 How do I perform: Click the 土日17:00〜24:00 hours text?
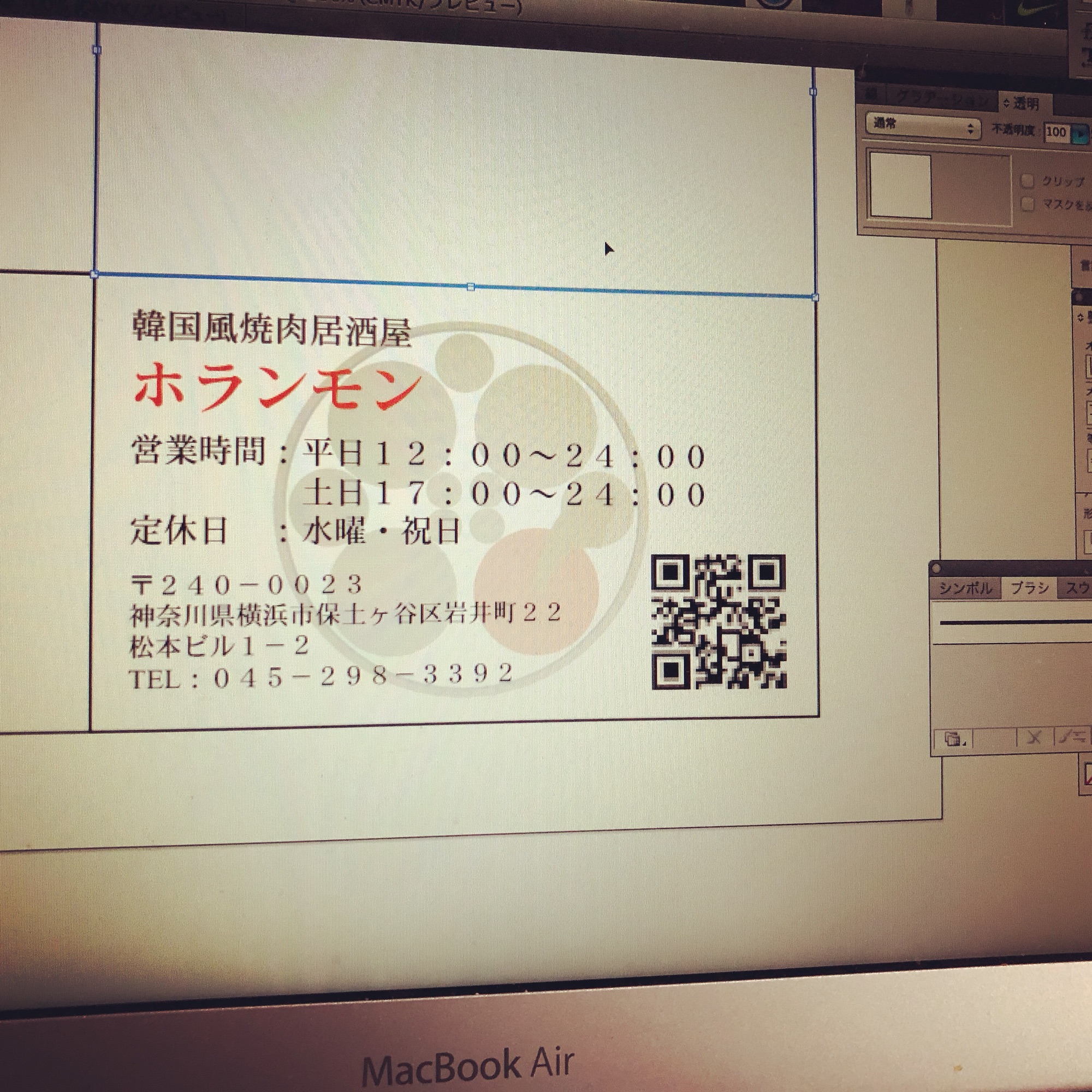[505, 494]
